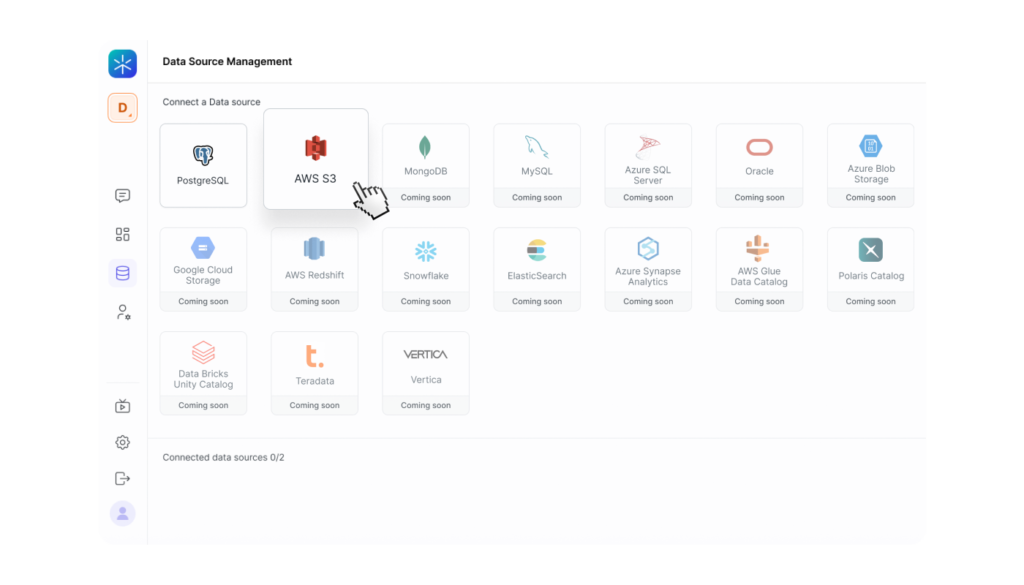This screenshot has width=1024, height=585.
Task: Click the AWS Redshift logo
Action: coord(314,249)
